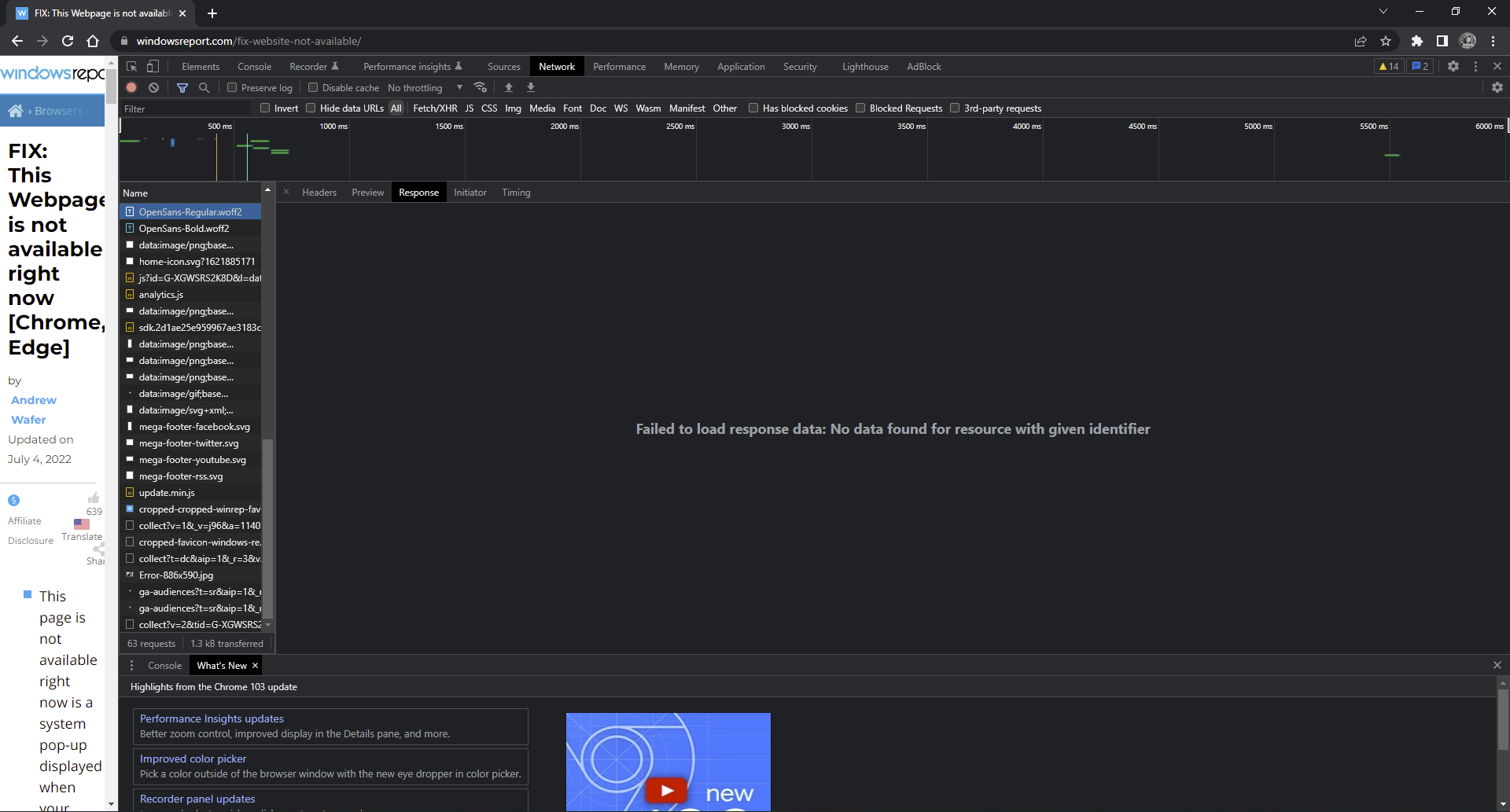Bookmark this page star icon
Image resolution: width=1510 pixels, height=812 pixels.
(x=1386, y=41)
